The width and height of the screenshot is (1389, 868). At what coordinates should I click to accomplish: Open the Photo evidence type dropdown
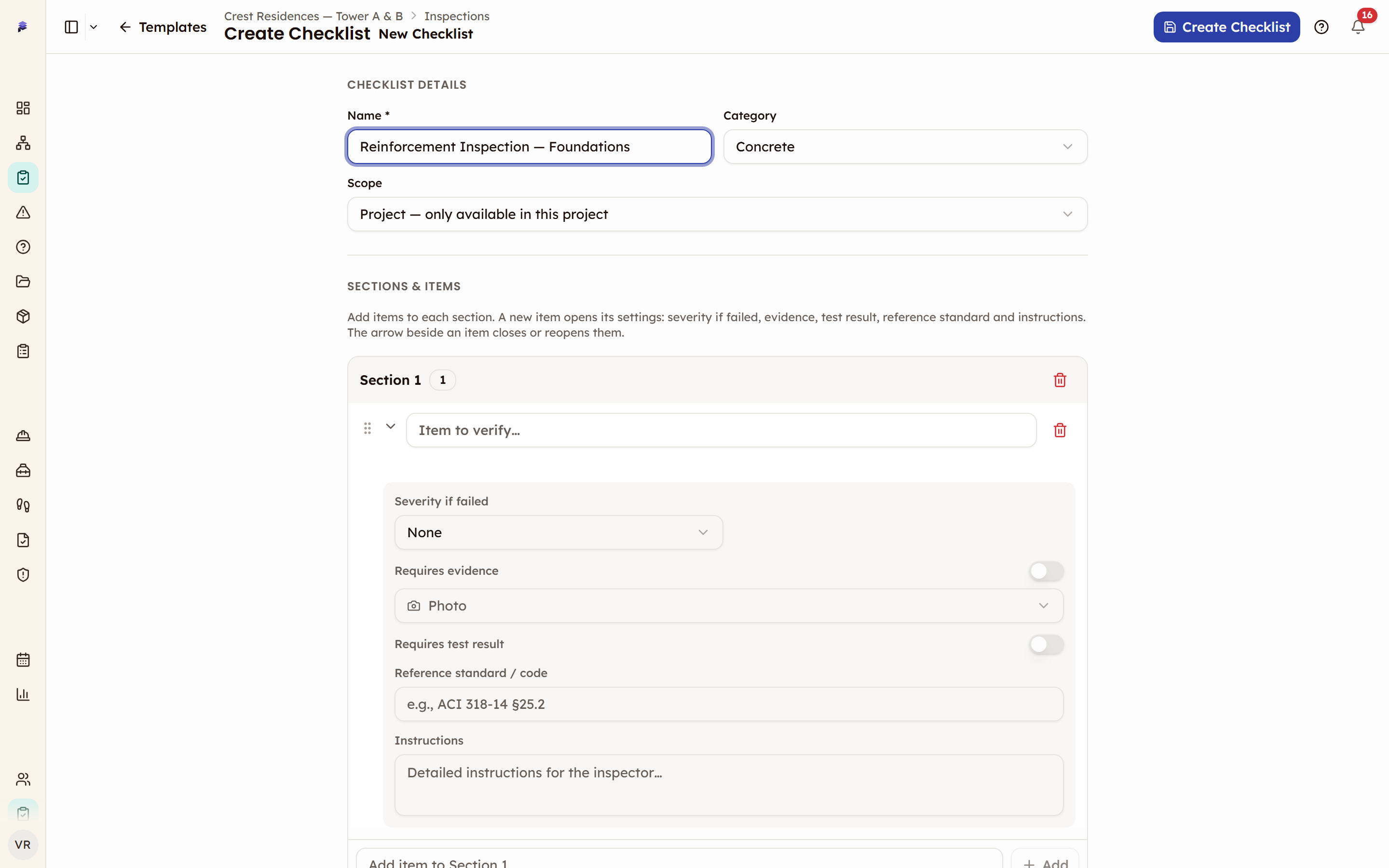tap(728, 606)
